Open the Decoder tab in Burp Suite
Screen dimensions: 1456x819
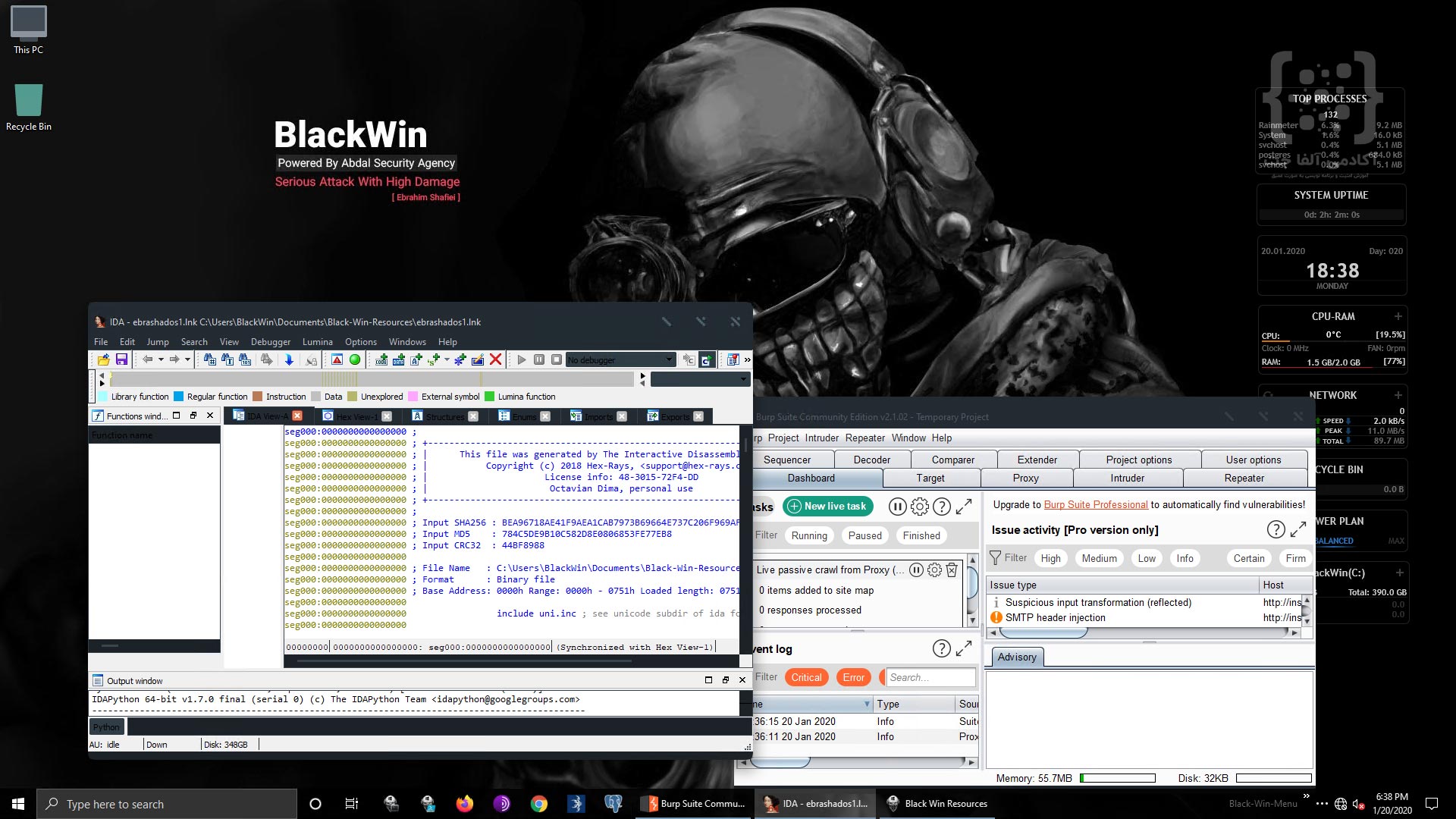click(x=871, y=460)
